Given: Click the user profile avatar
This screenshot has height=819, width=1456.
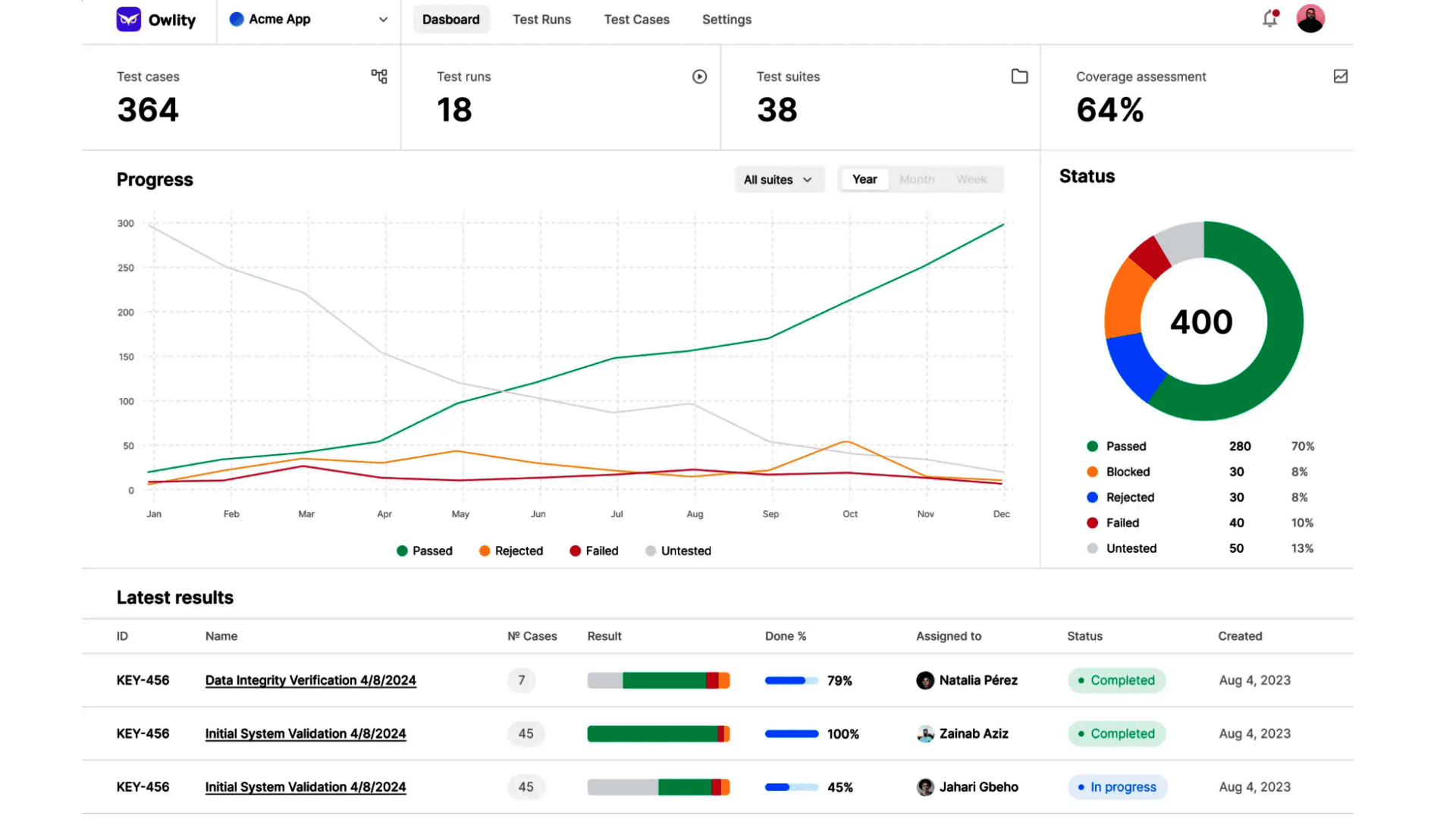Looking at the screenshot, I should [1310, 19].
